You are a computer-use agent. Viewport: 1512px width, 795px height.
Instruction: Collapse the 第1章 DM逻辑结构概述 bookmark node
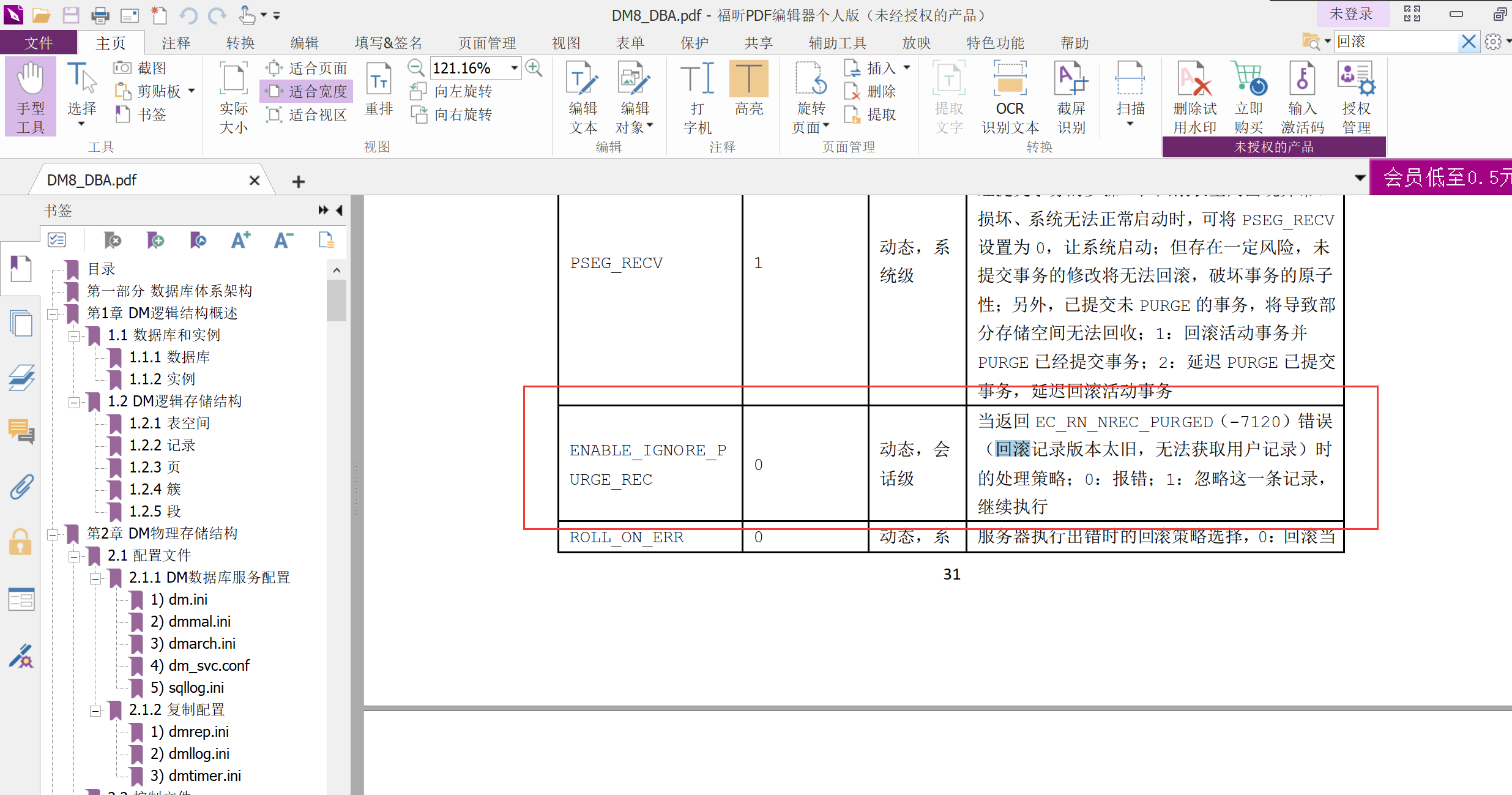pos(53,314)
